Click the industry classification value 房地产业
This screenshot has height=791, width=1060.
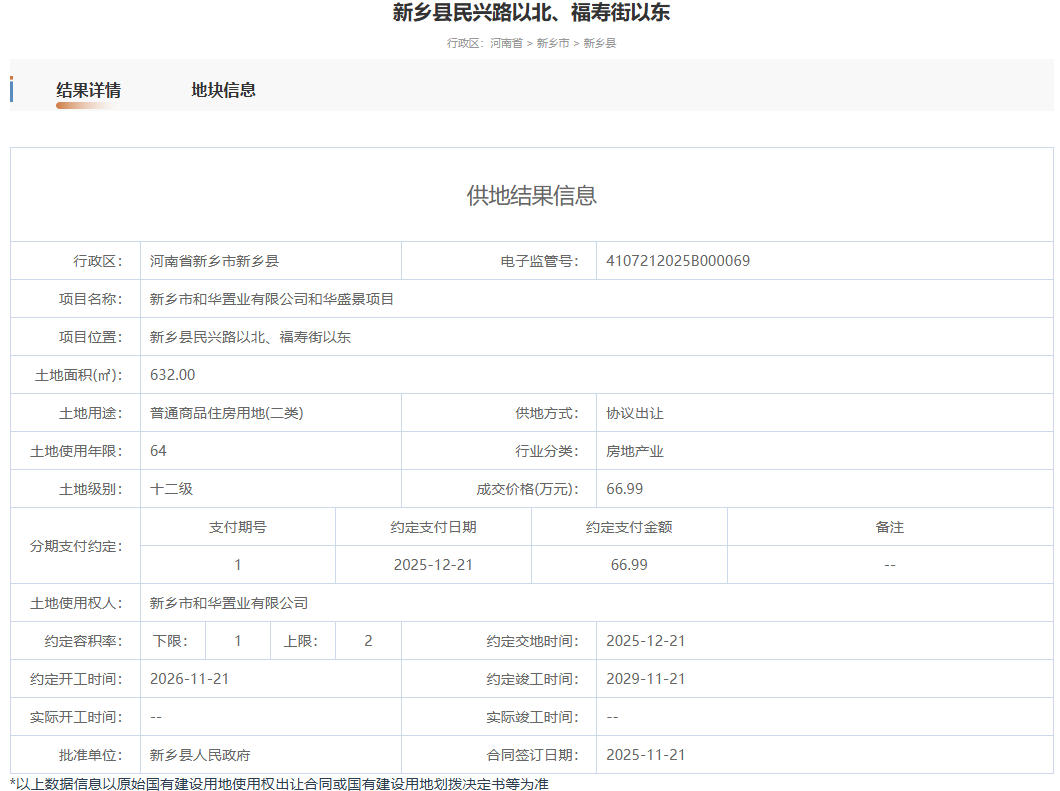634,451
